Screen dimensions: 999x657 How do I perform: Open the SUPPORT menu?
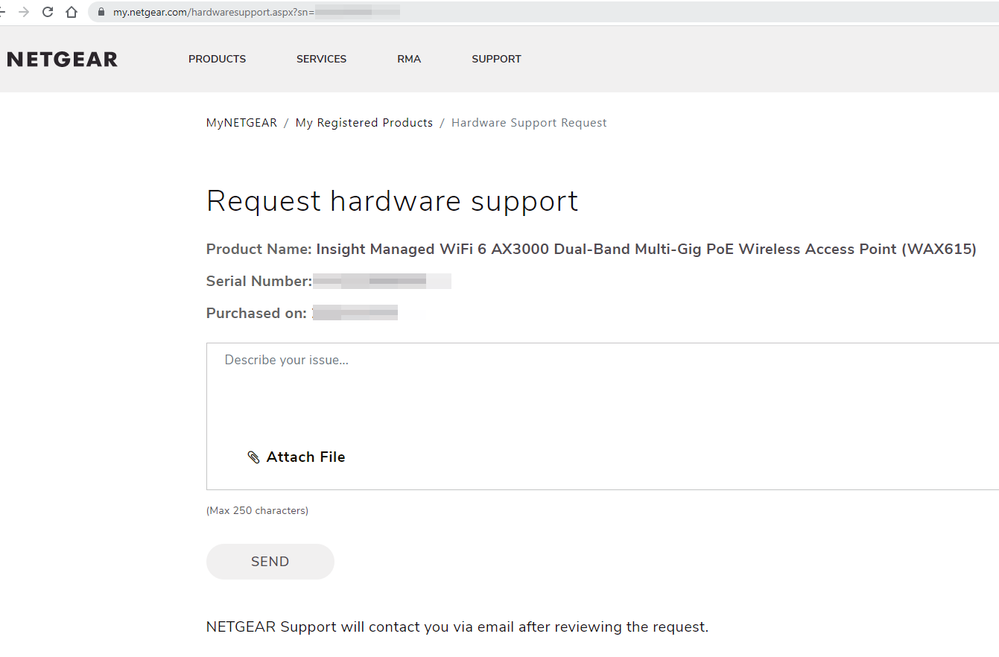[496, 59]
